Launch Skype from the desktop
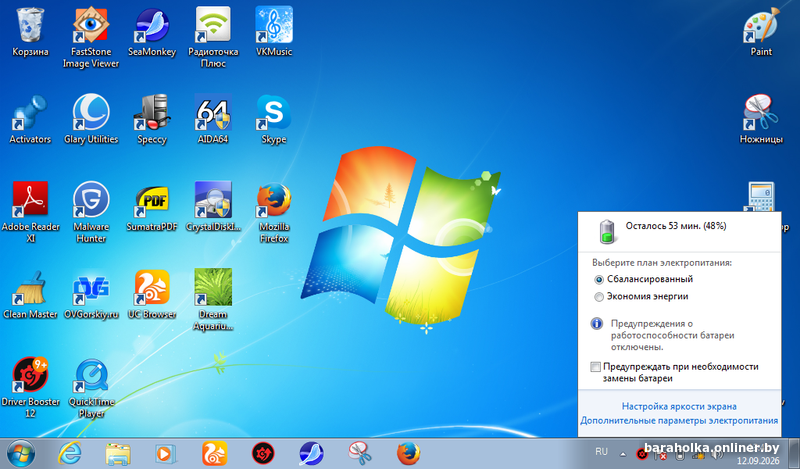 click(x=274, y=119)
